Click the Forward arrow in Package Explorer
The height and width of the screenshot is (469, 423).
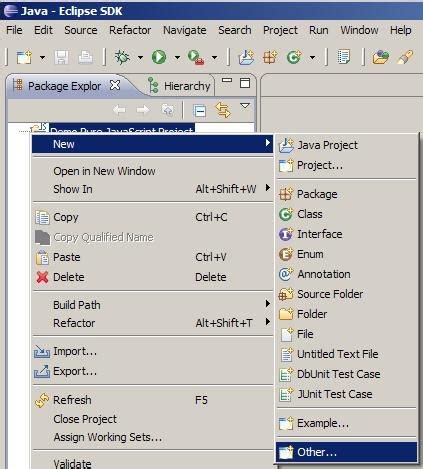tap(143, 110)
